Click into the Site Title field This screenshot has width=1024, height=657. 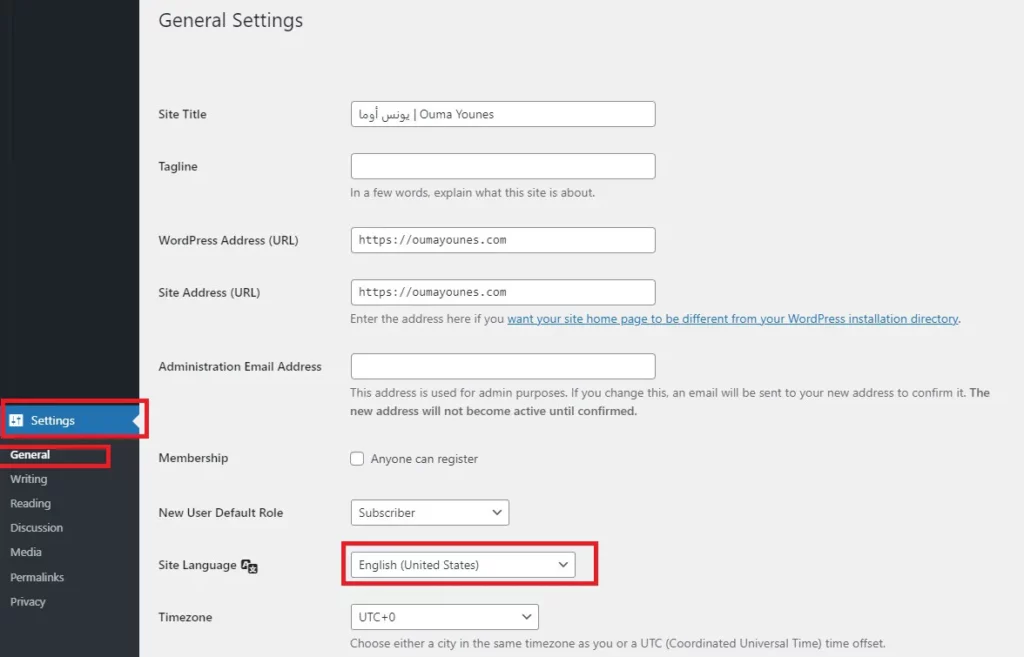(503, 114)
